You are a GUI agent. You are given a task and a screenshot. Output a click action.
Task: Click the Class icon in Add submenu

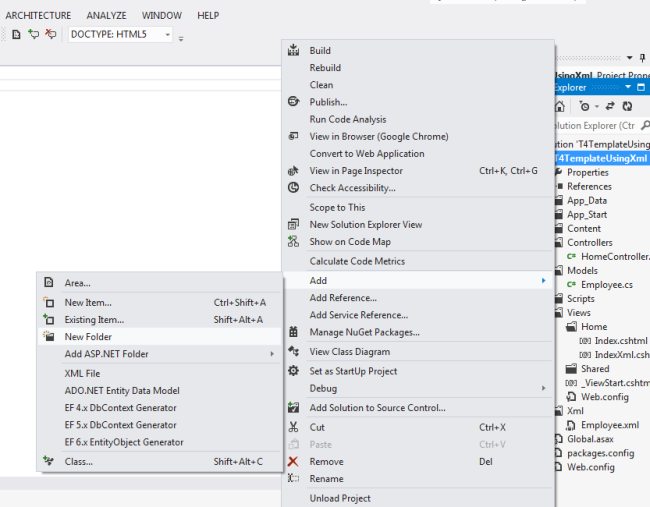49,461
